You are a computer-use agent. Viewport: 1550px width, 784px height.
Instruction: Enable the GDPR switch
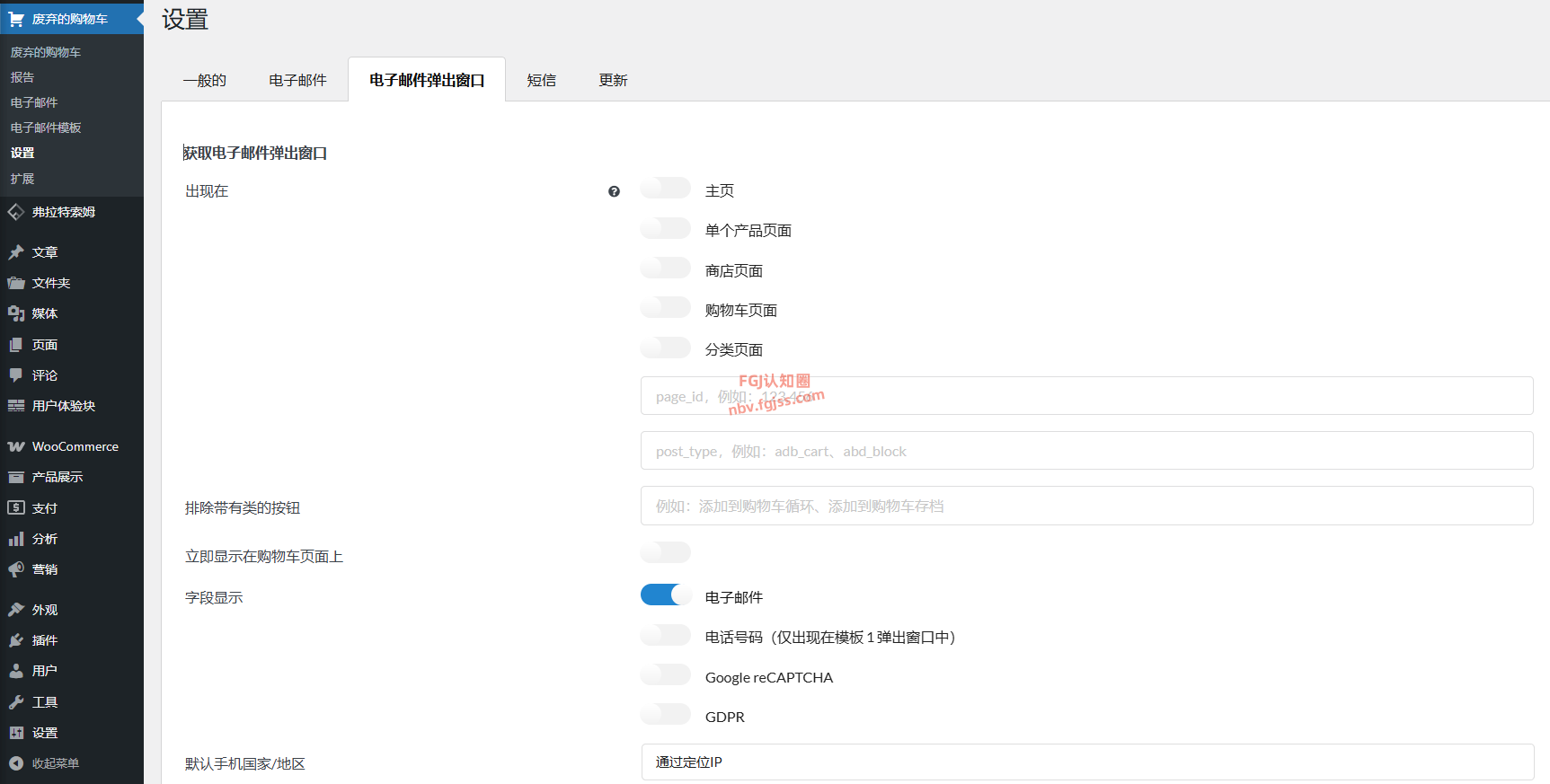(x=666, y=715)
